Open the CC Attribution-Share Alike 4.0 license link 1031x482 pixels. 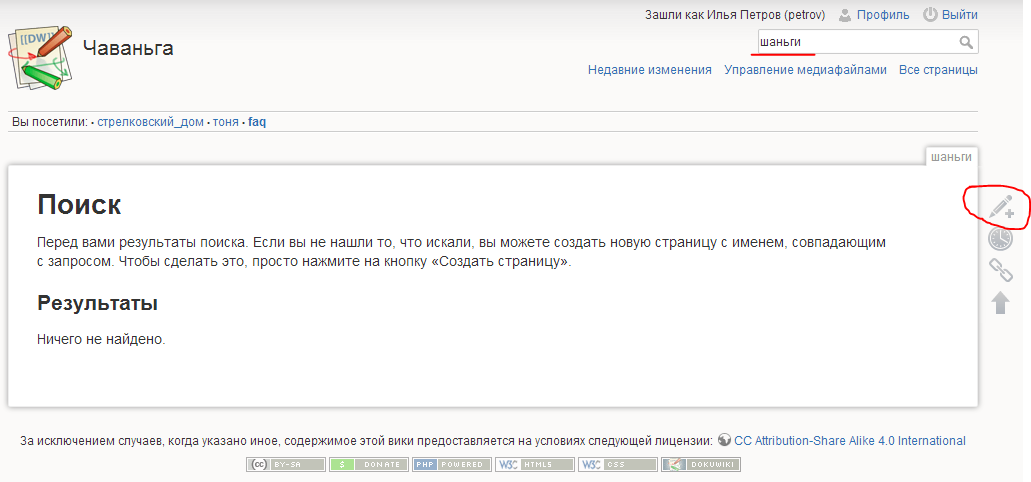click(x=850, y=441)
